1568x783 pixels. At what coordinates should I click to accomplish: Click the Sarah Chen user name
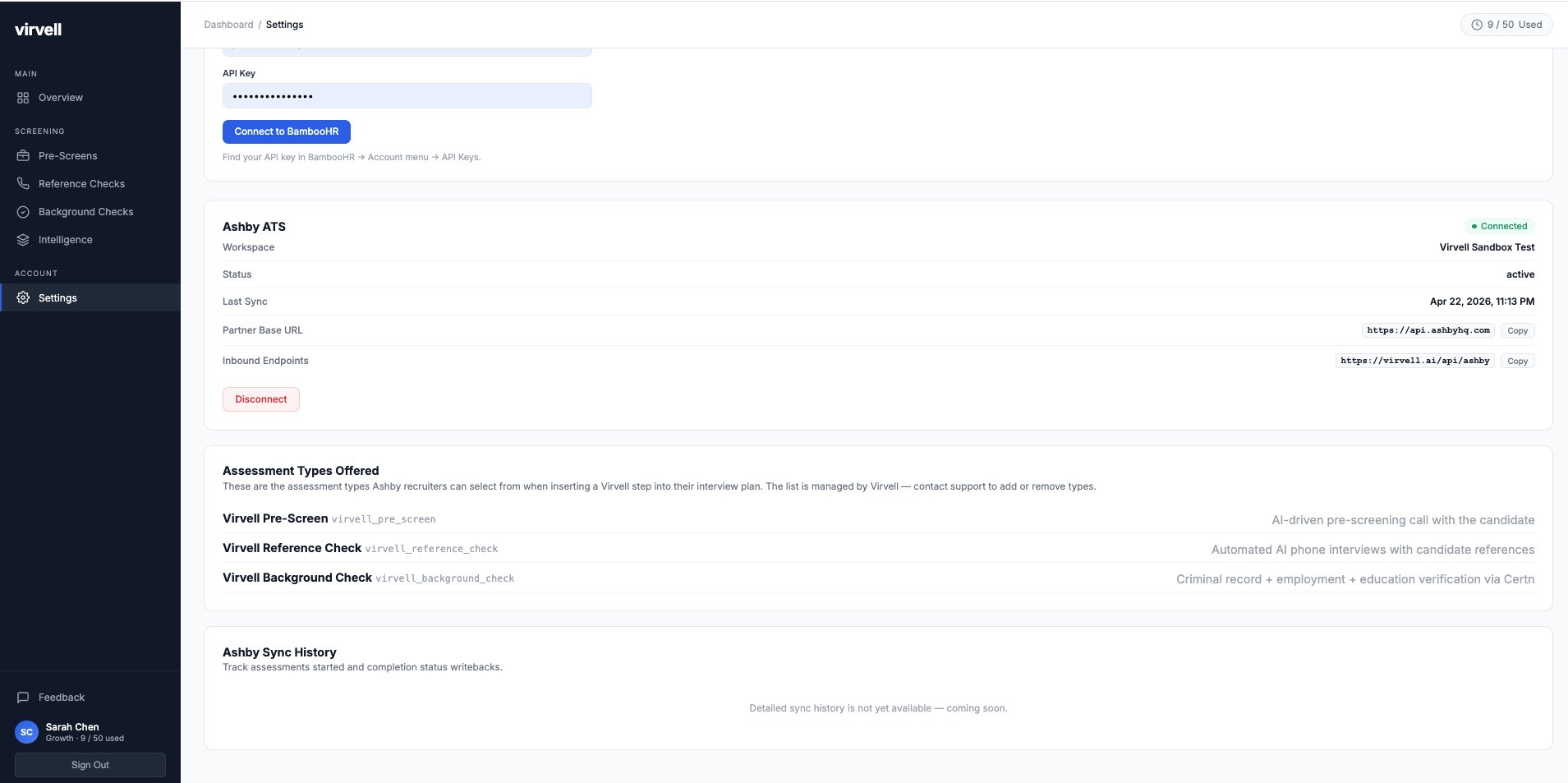click(x=72, y=727)
